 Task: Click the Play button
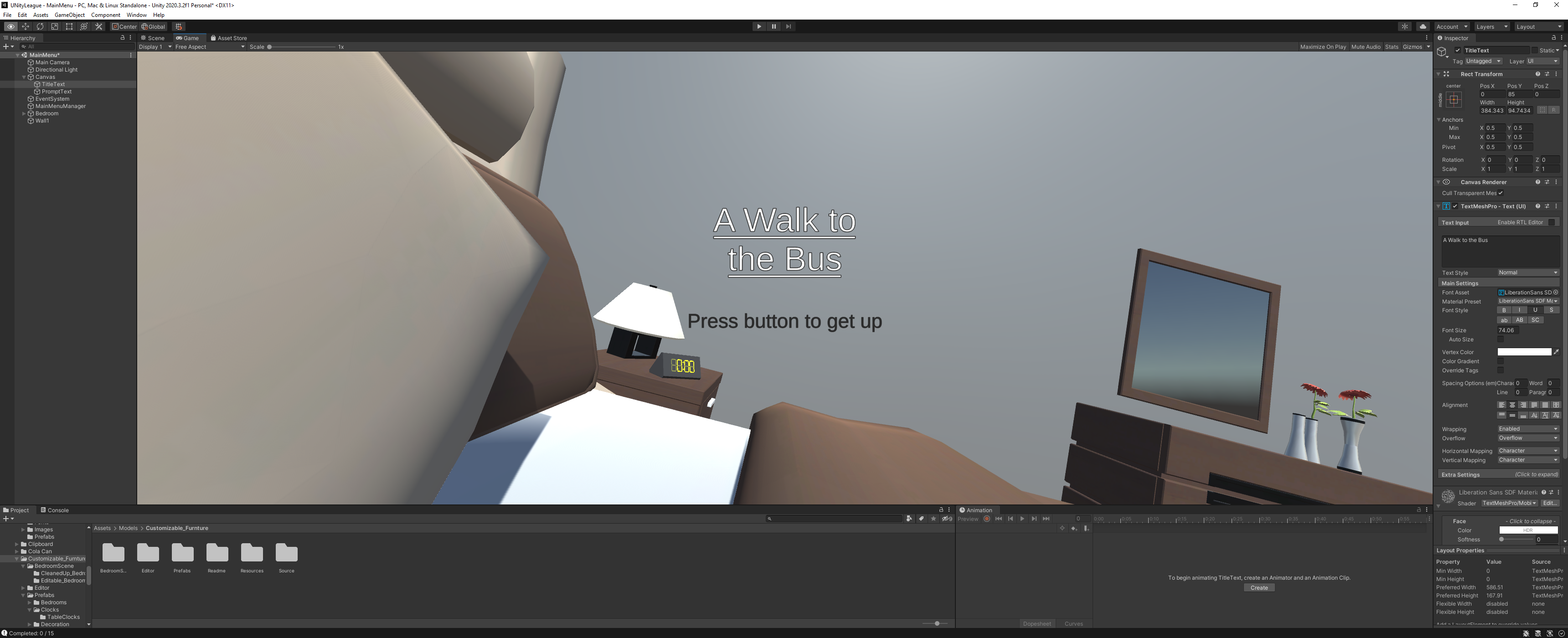[758, 27]
